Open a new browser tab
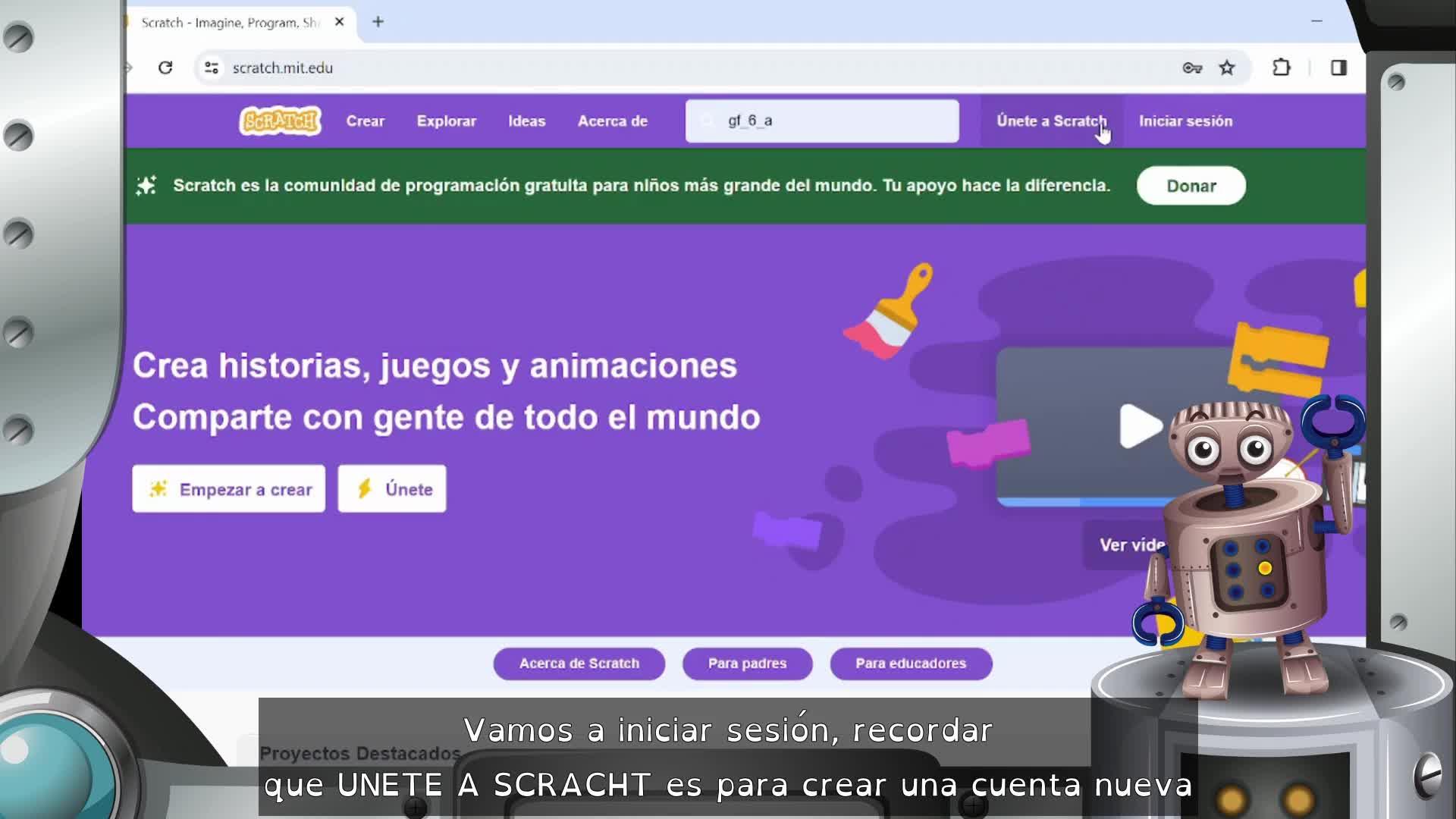The width and height of the screenshot is (1456, 819). coord(378,22)
